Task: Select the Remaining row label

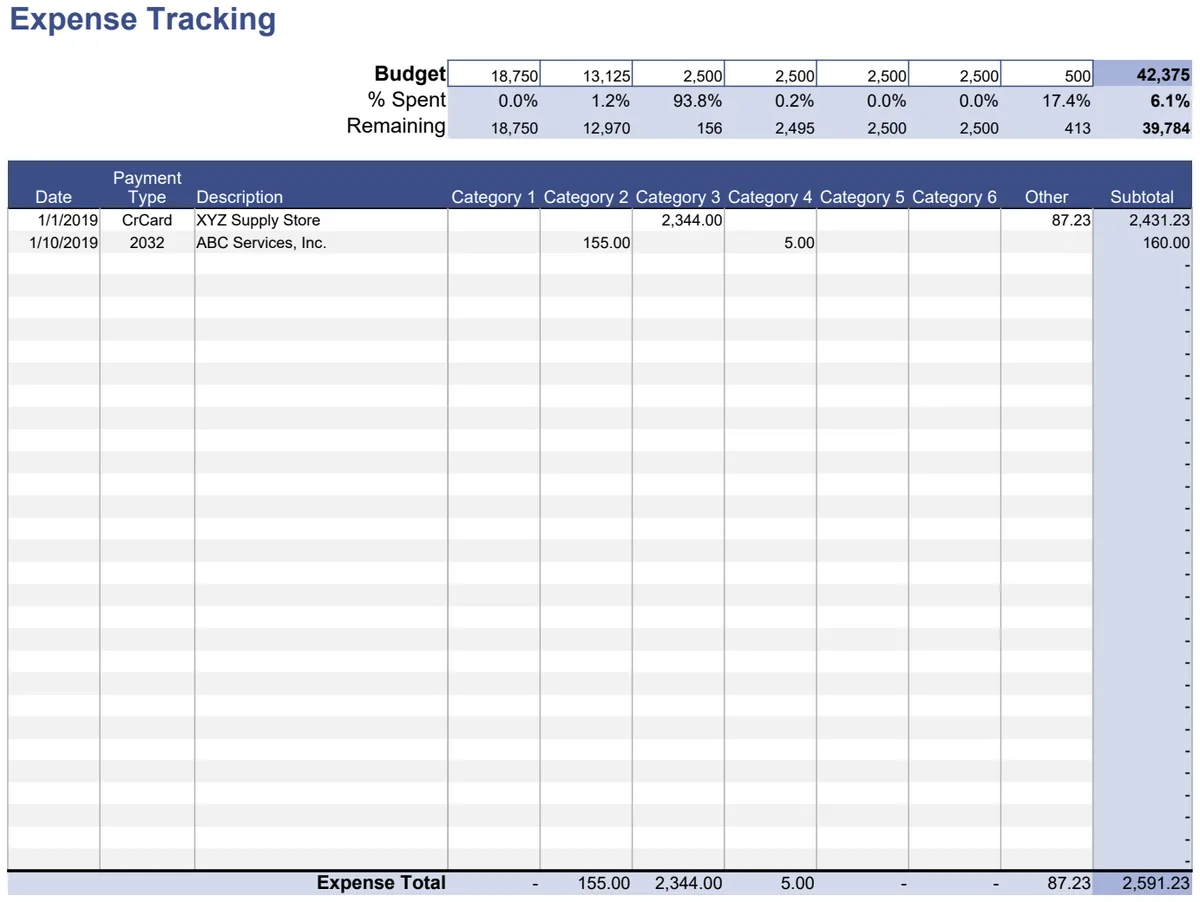Action: coord(396,126)
